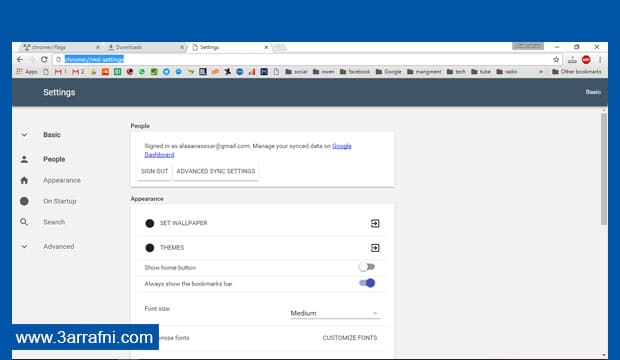
Task: Click the SIGN OUT button
Action: pyautogui.click(x=155, y=171)
